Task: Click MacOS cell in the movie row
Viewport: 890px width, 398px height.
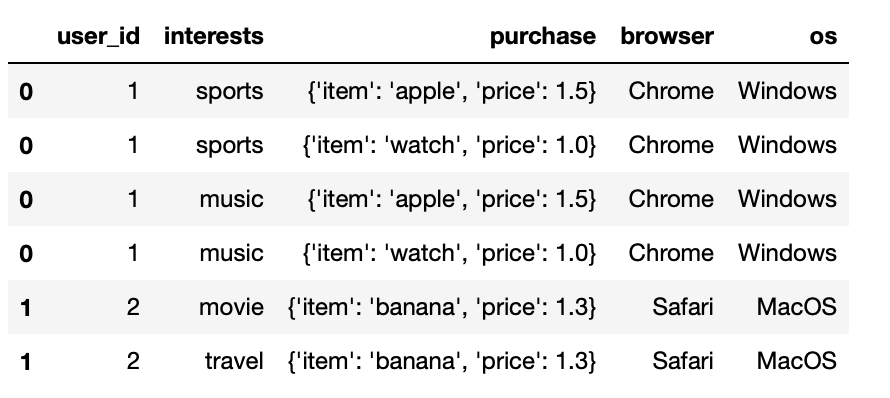Action: (x=797, y=307)
